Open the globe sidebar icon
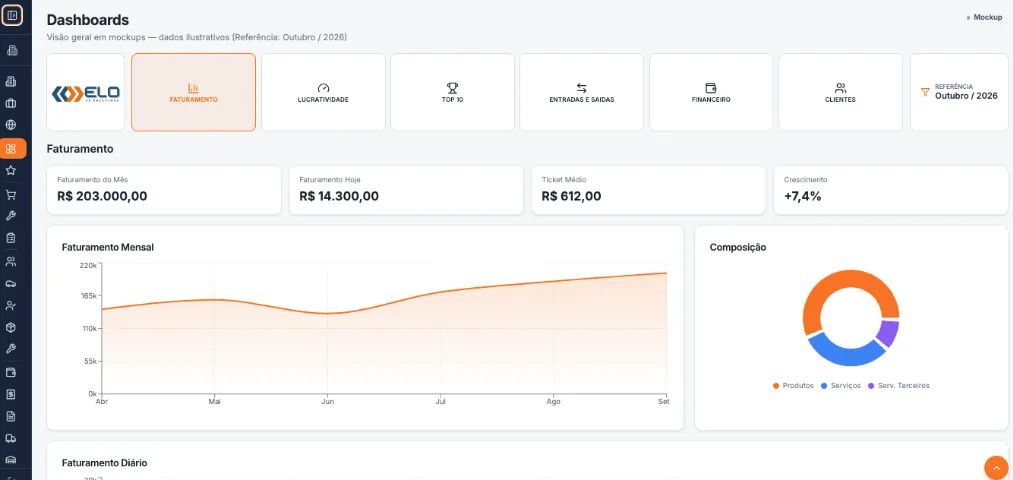This screenshot has width=1013, height=480. (x=11, y=125)
